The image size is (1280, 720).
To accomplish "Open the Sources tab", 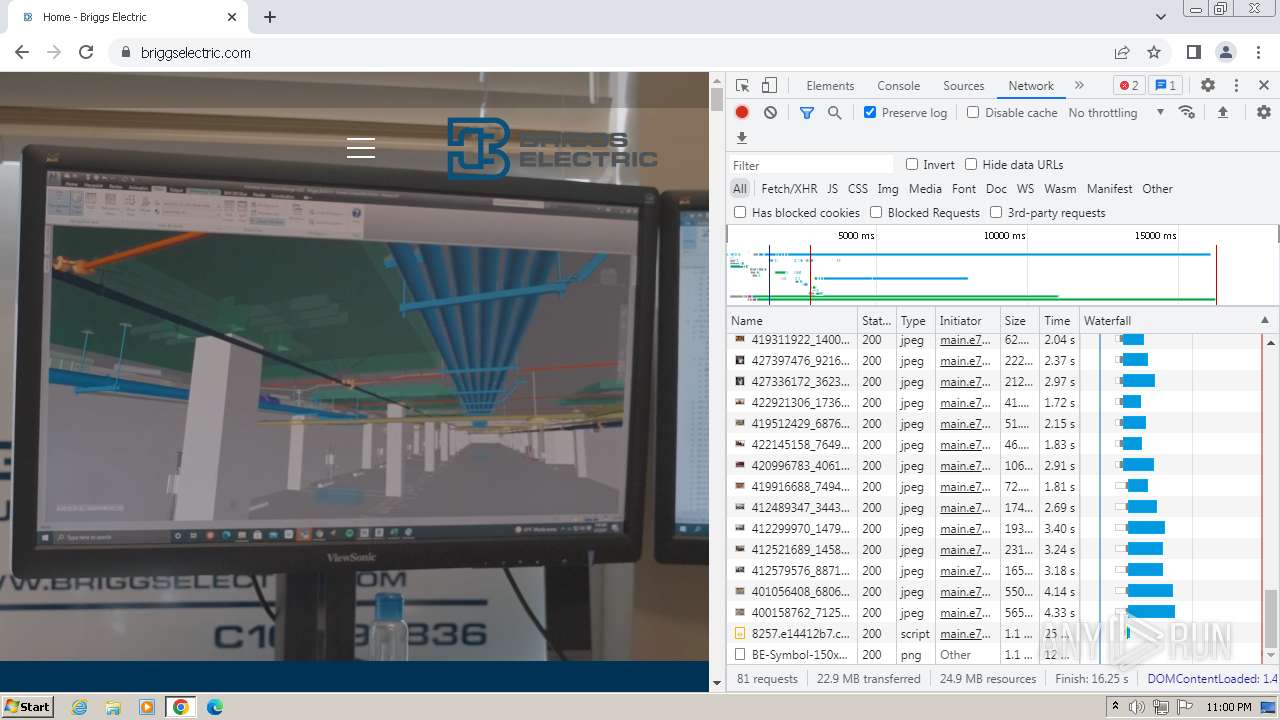I will click(964, 86).
